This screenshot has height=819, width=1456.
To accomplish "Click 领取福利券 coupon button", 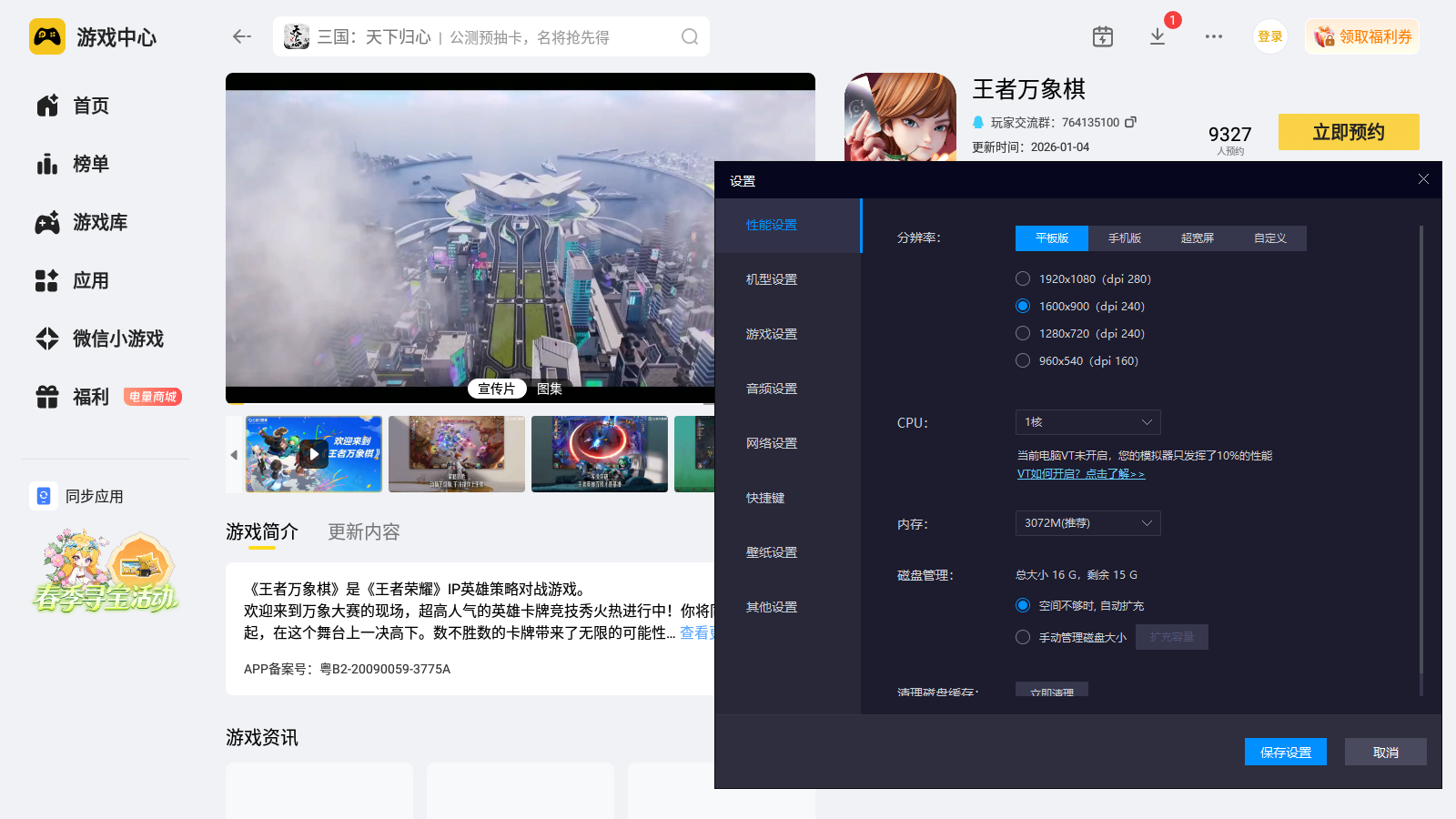I will pos(1362,36).
